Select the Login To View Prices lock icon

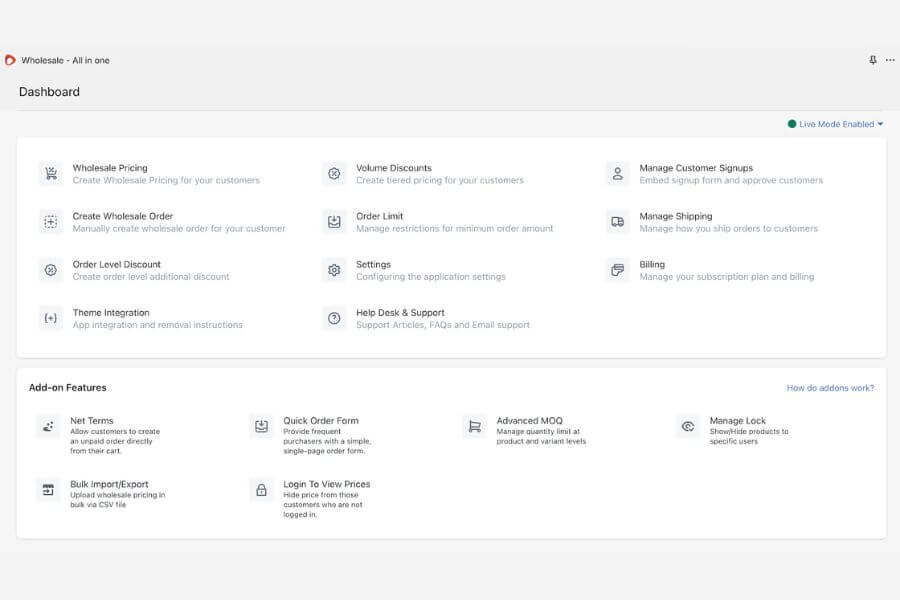coord(260,490)
